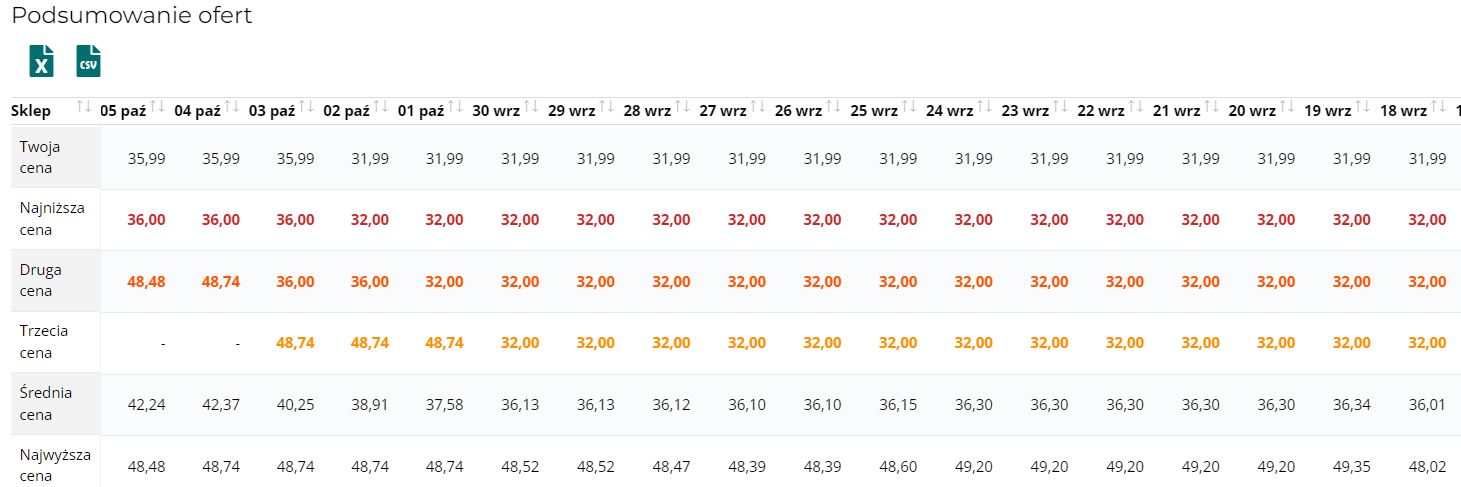1461x487 pixels.
Task: Click the 01 paź column header
Action: click(x=421, y=111)
